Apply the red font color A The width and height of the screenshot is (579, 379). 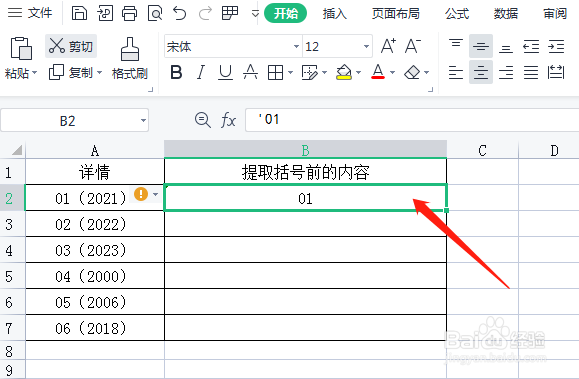378,72
